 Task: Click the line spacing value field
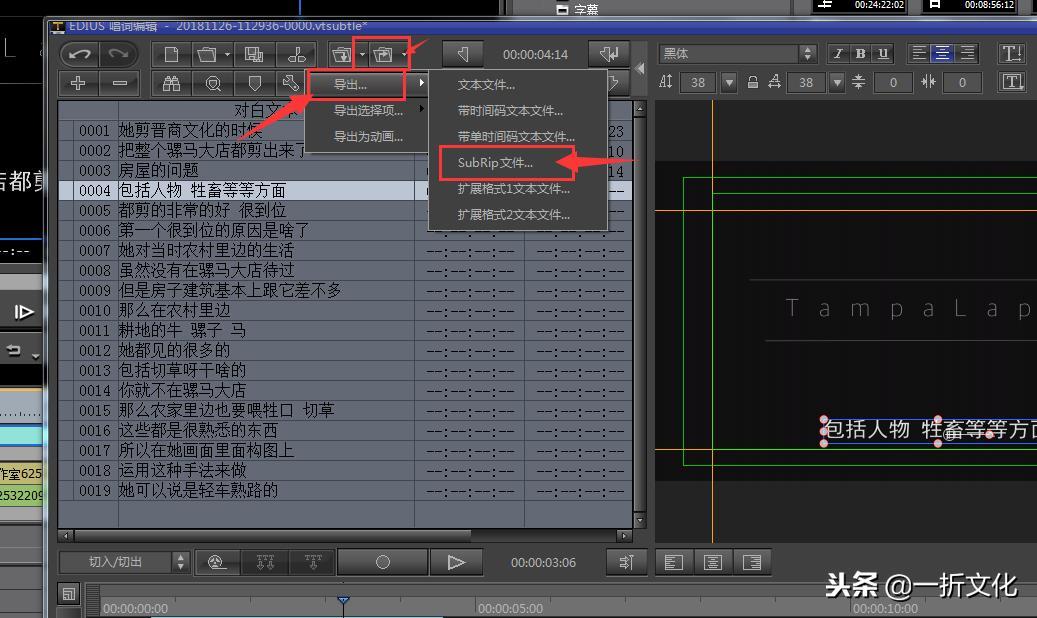(x=893, y=83)
